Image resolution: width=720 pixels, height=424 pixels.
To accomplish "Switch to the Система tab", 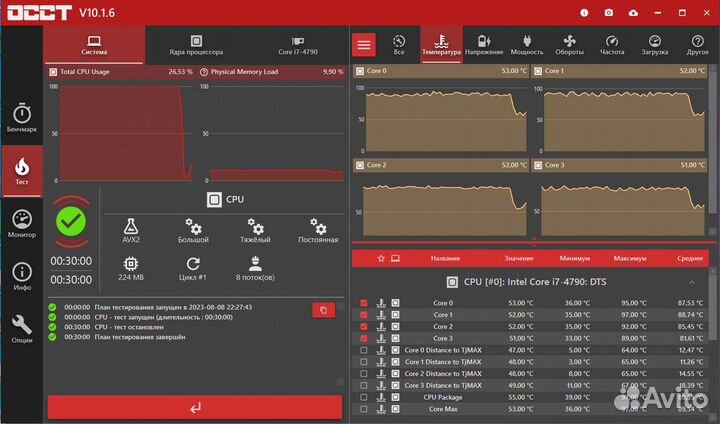I will (94, 45).
